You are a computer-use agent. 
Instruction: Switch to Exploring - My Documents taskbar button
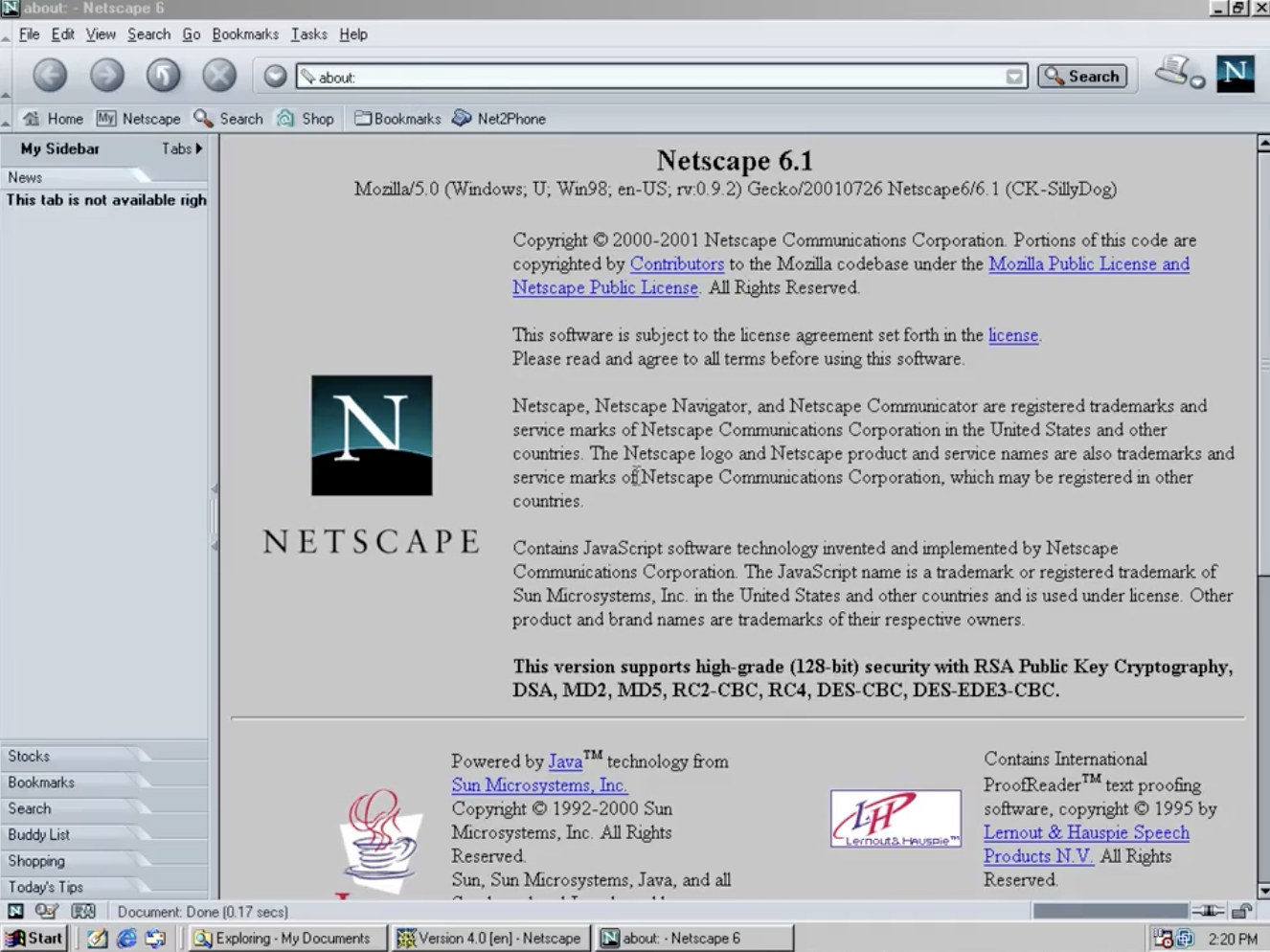pos(287,939)
